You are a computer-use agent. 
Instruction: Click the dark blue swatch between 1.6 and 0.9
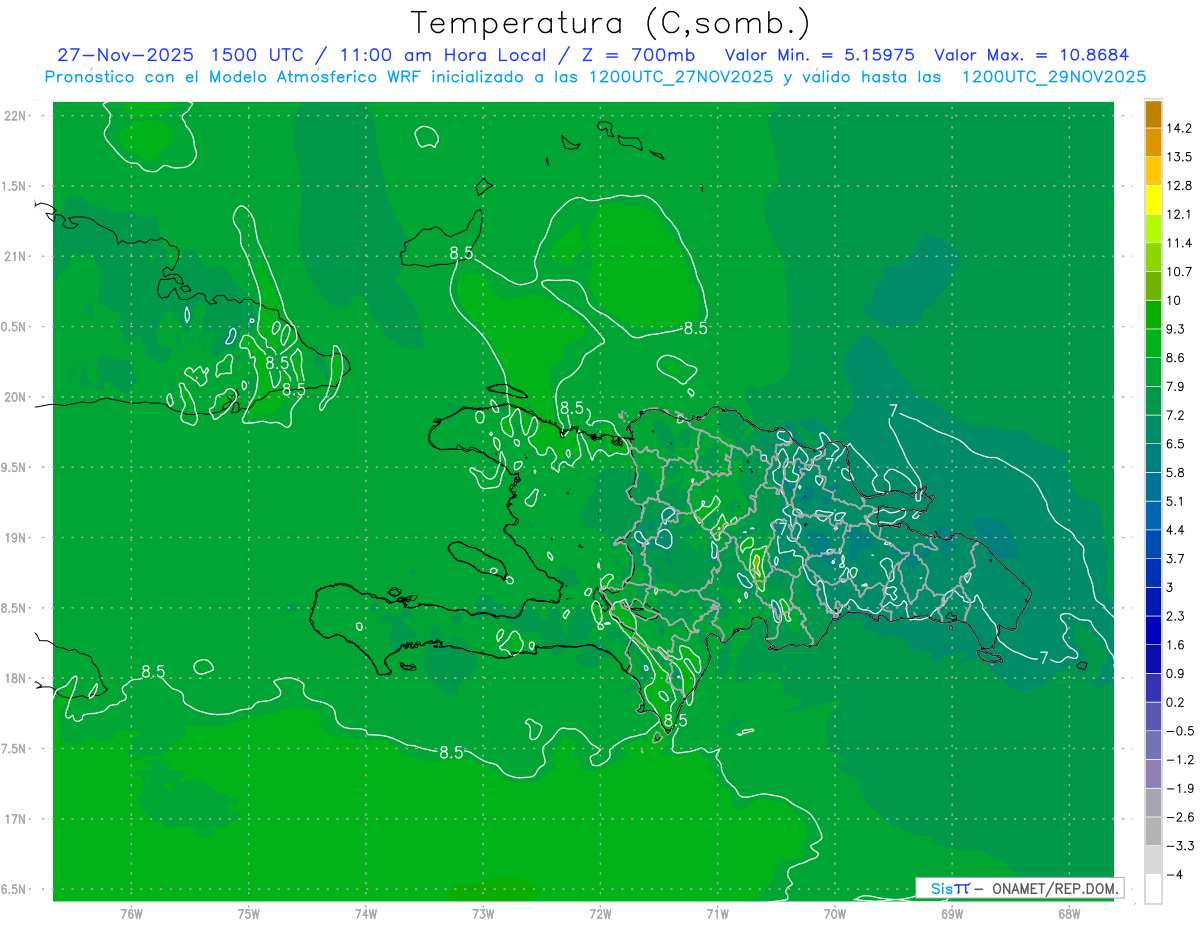(1153, 658)
